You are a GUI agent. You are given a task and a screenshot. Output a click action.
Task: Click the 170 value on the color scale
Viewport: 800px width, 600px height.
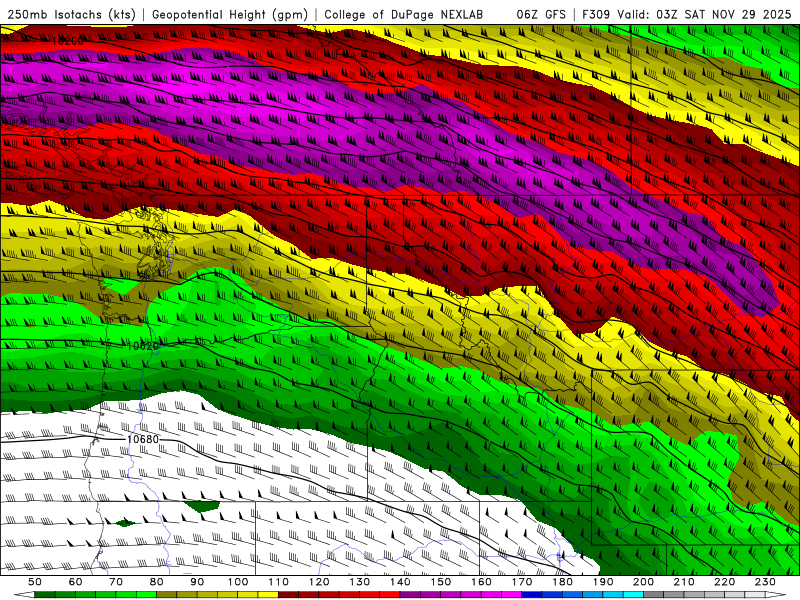click(x=522, y=582)
